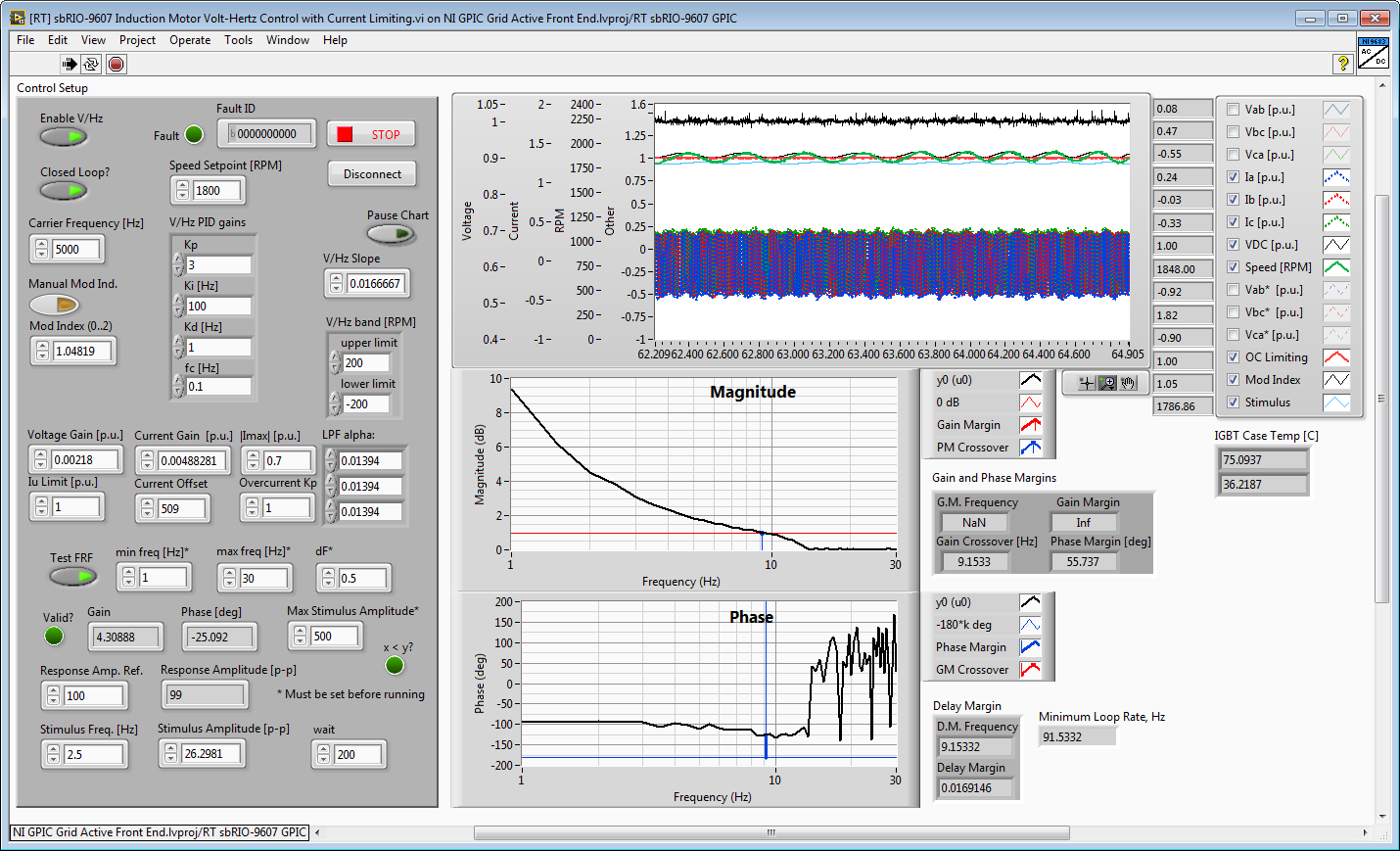Image resolution: width=1400 pixels, height=851 pixels.
Task: Click the 0 dB plot legend icon
Action: [x=1031, y=402]
